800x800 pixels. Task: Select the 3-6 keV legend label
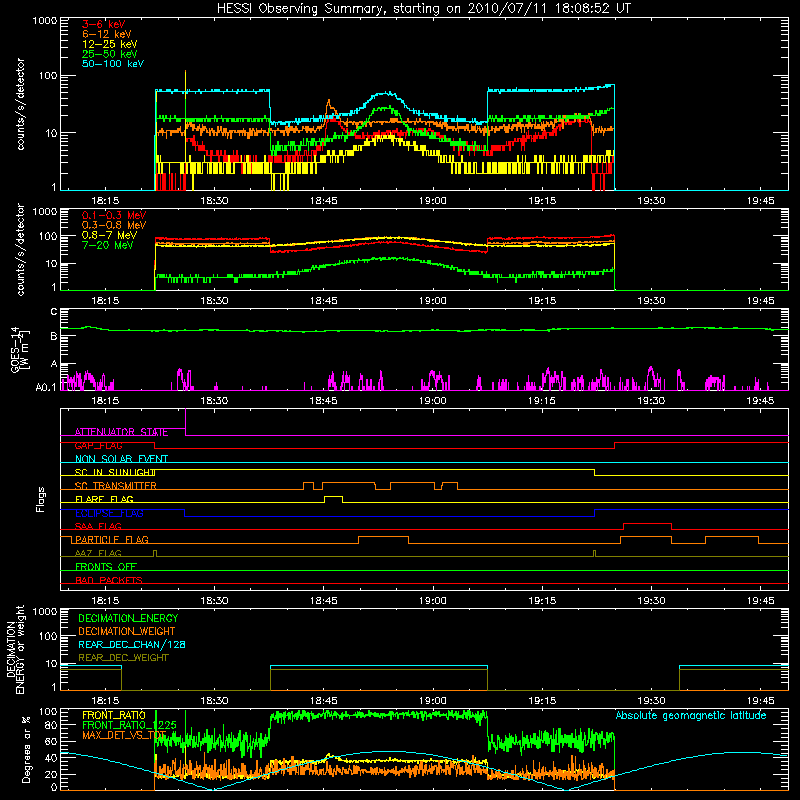(103, 24)
